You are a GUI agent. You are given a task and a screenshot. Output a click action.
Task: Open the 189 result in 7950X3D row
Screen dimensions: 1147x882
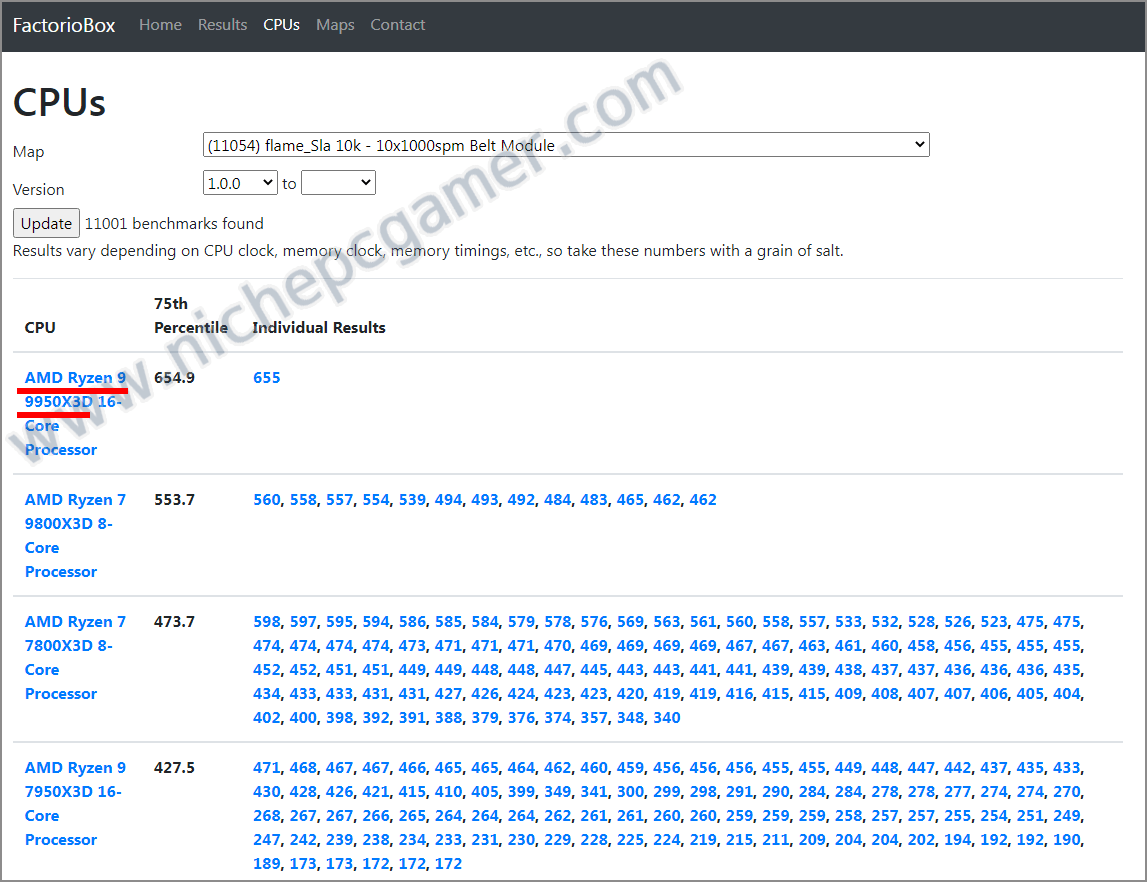tap(266, 864)
